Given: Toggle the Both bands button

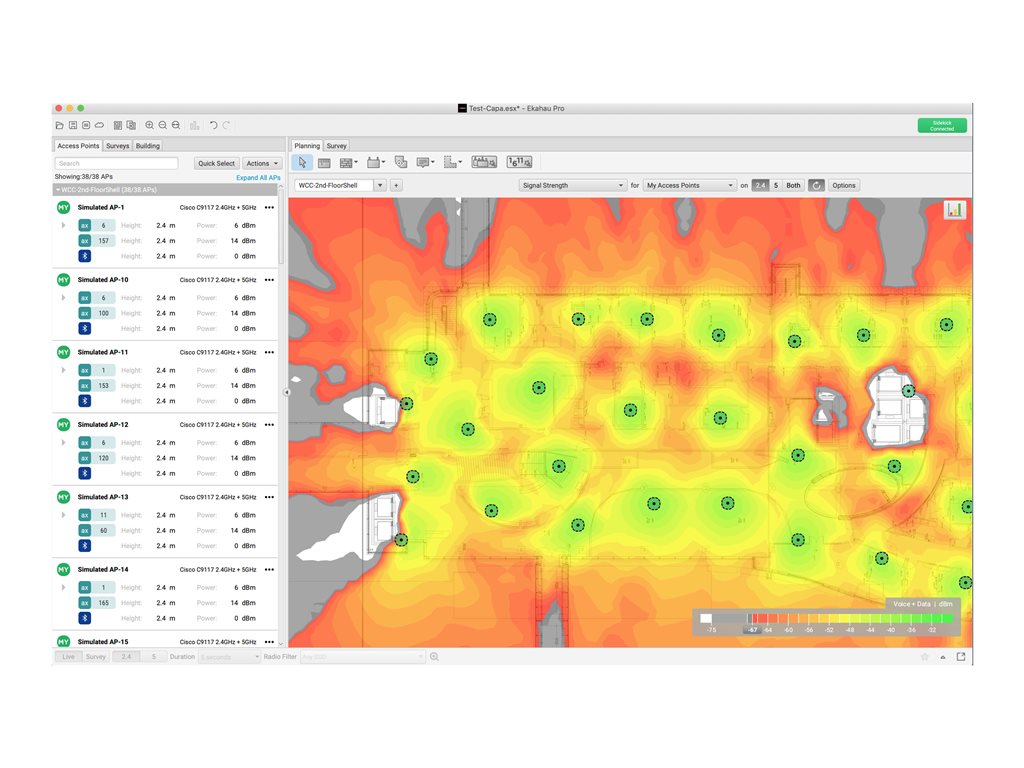Looking at the screenshot, I should (x=793, y=185).
